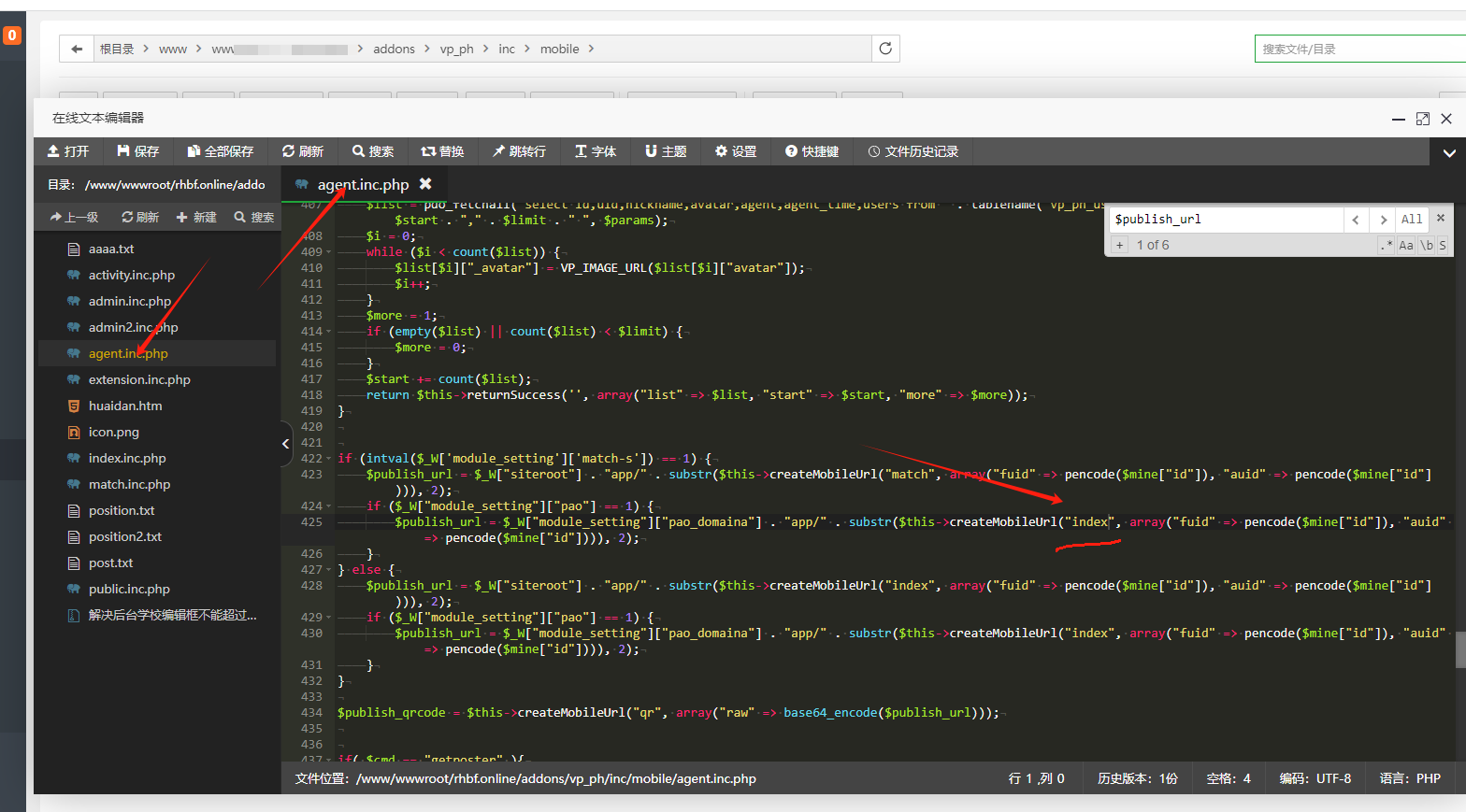The height and width of the screenshot is (812, 1466).
Task: Refresh file list in sidebar 刷新
Action: pyautogui.click(x=140, y=217)
